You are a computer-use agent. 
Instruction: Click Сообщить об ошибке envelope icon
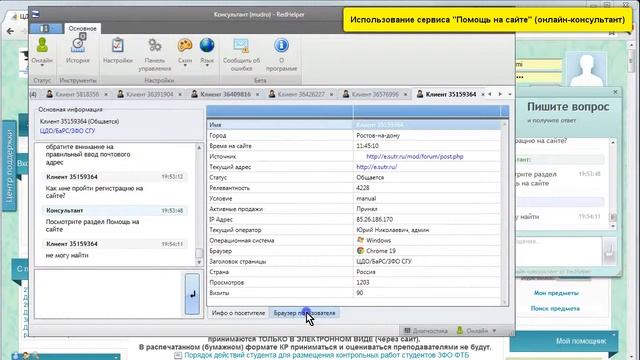click(241, 45)
